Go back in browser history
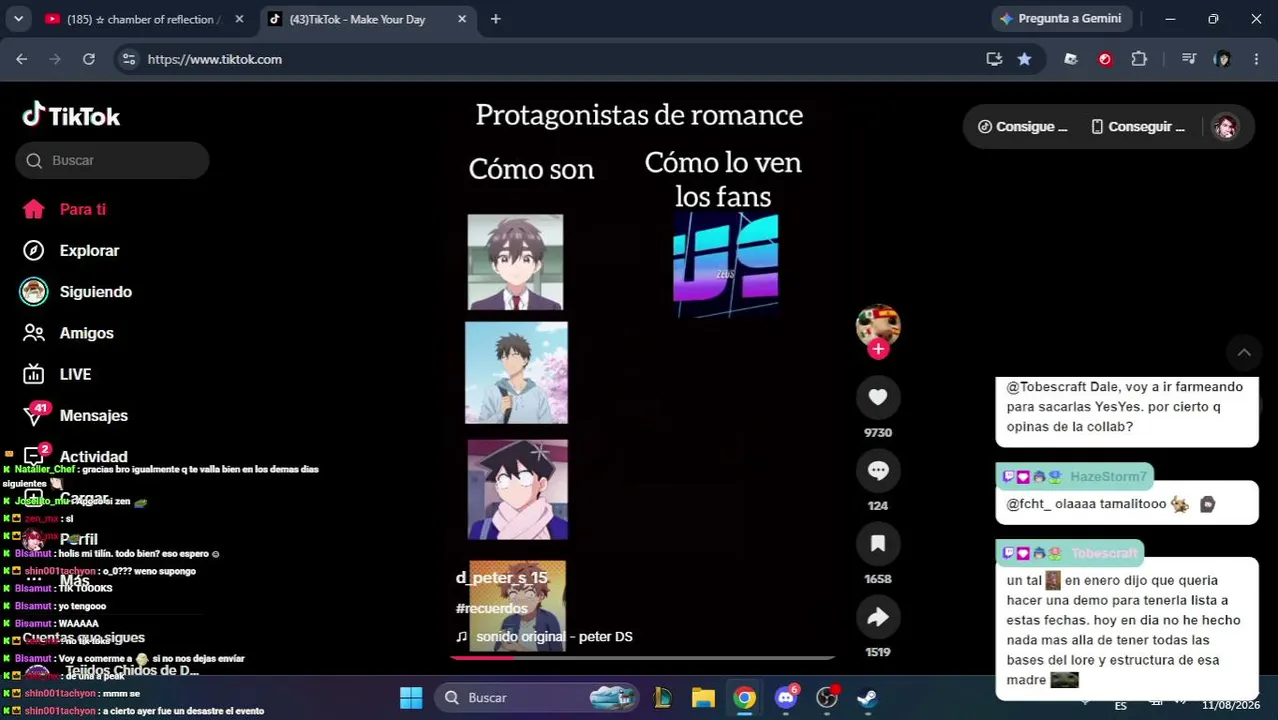 coord(22,59)
